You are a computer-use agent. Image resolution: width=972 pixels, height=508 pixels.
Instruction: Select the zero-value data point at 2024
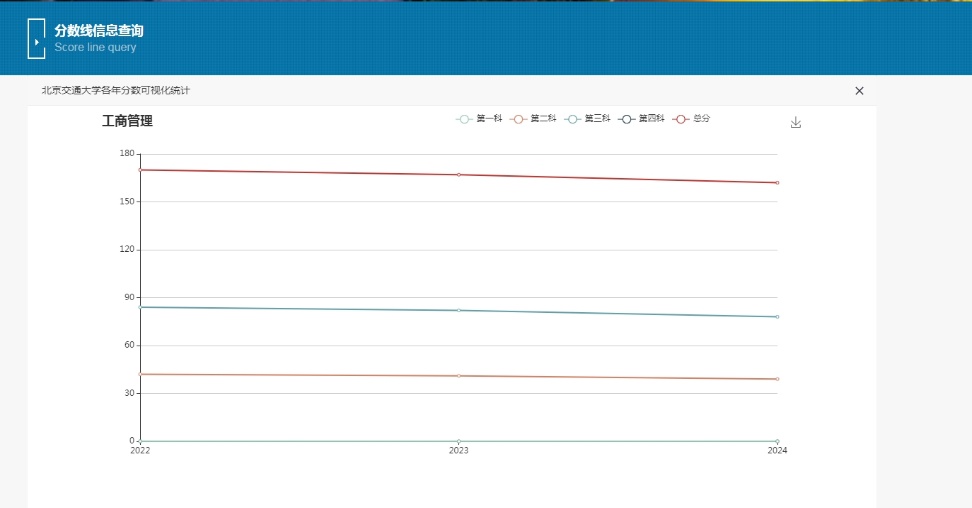(777, 441)
